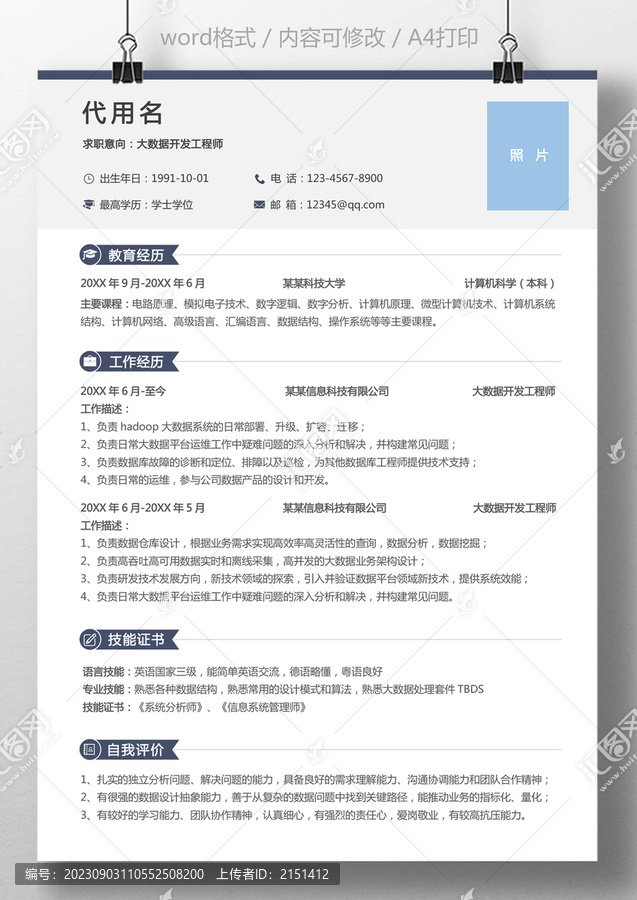Click 某某科技大学 school name
Image resolution: width=637 pixels, height=900 pixels.
point(314,283)
